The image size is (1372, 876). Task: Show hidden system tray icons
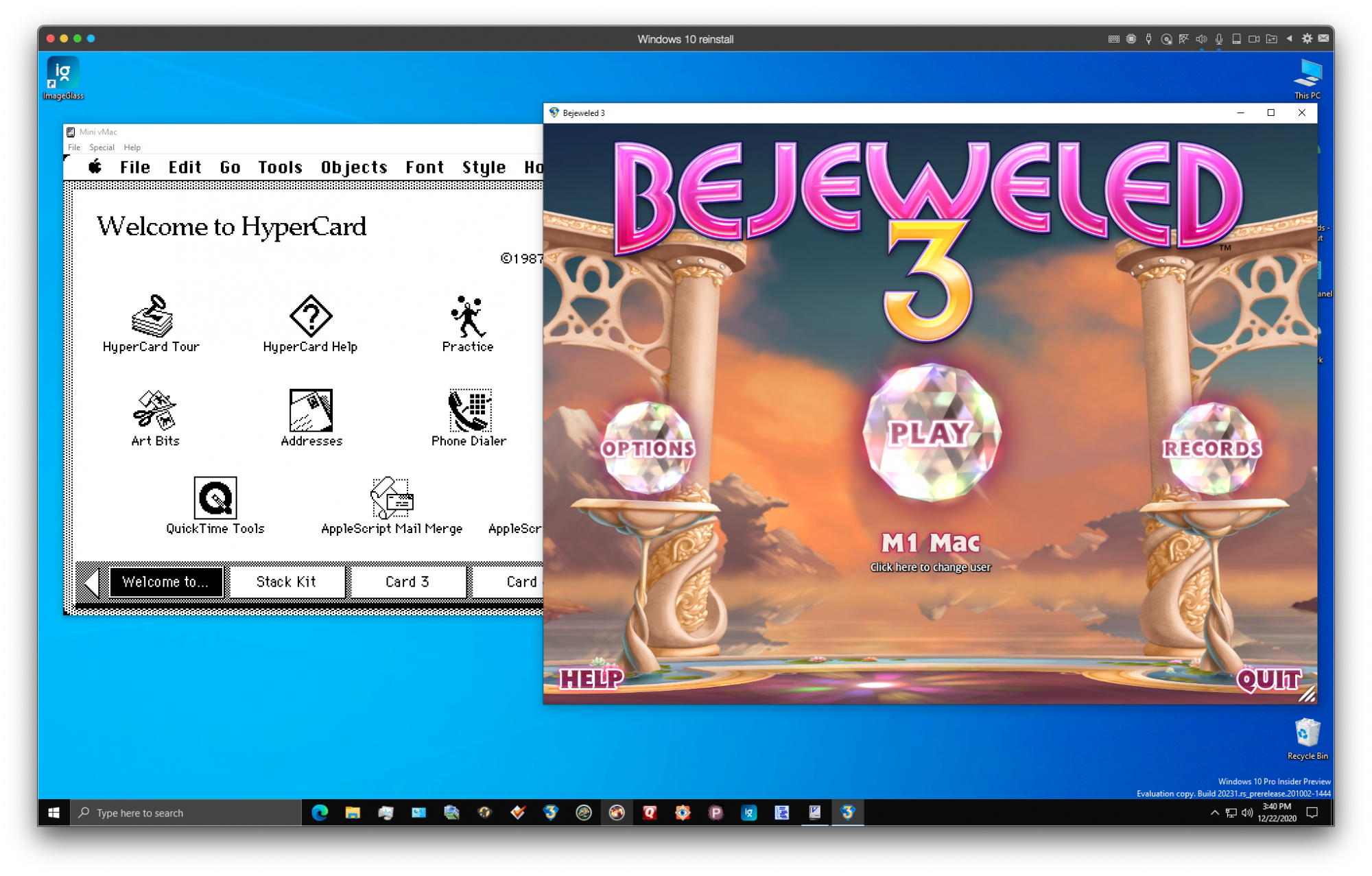(1214, 813)
